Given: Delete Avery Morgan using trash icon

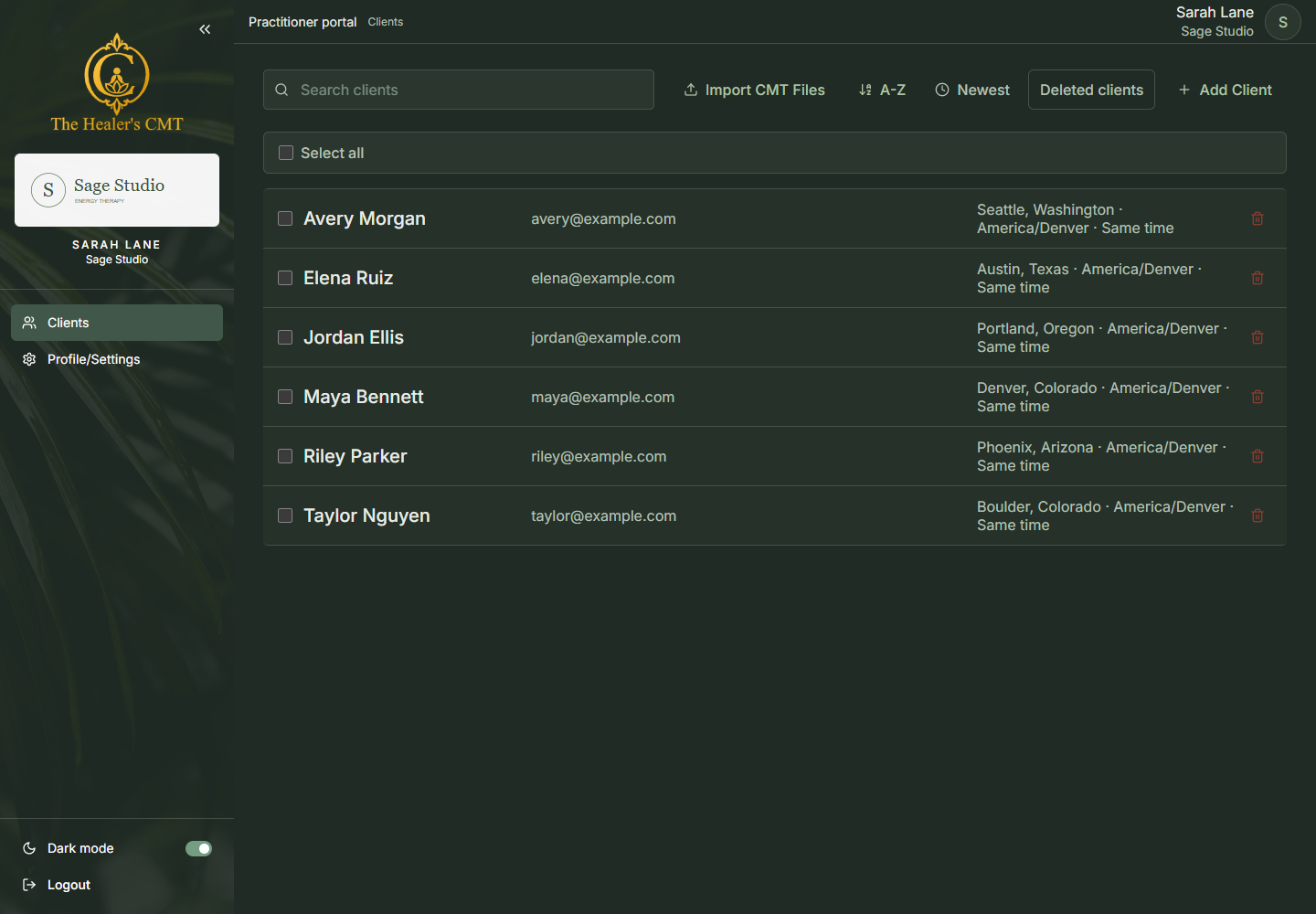Looking at the screenshot, I should 1258,218.
